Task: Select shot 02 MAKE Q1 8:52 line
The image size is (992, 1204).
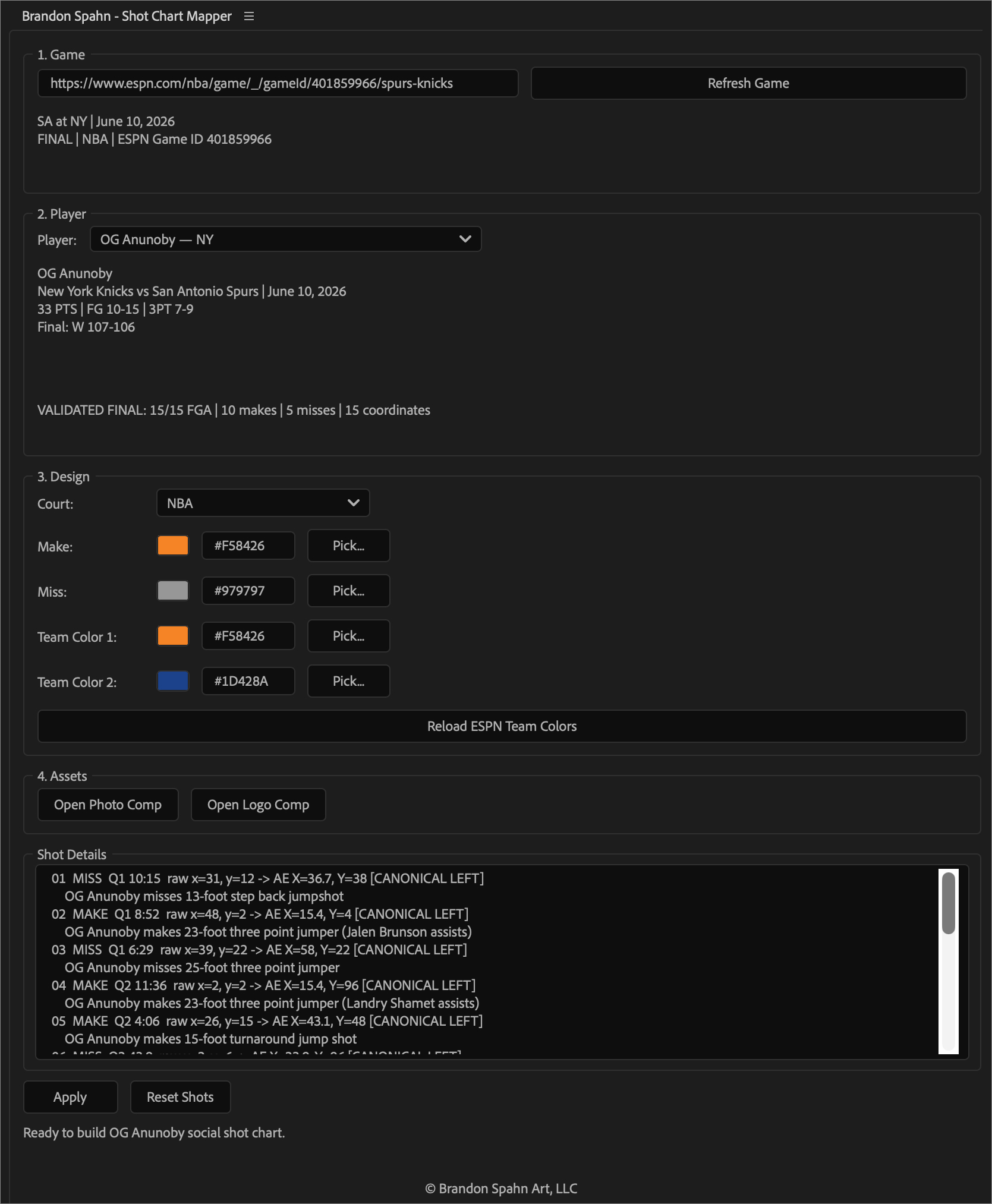Action: tap(260, 914)
